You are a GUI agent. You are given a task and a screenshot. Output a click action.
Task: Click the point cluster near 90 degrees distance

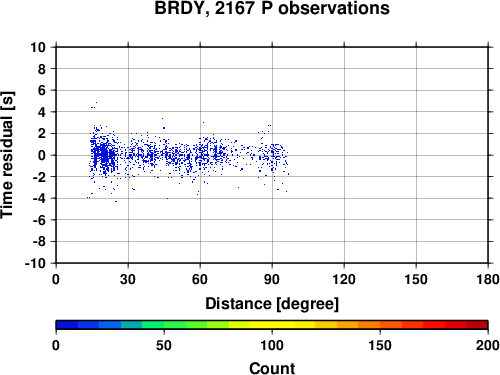273,155
